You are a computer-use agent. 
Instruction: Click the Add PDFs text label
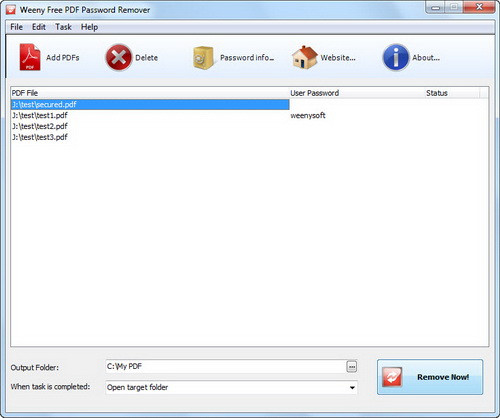click(x=63, y=58)
